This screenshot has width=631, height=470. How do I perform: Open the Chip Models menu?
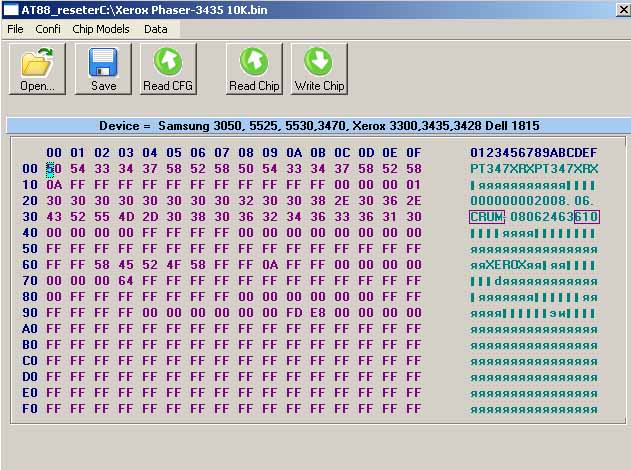(101, 29)
